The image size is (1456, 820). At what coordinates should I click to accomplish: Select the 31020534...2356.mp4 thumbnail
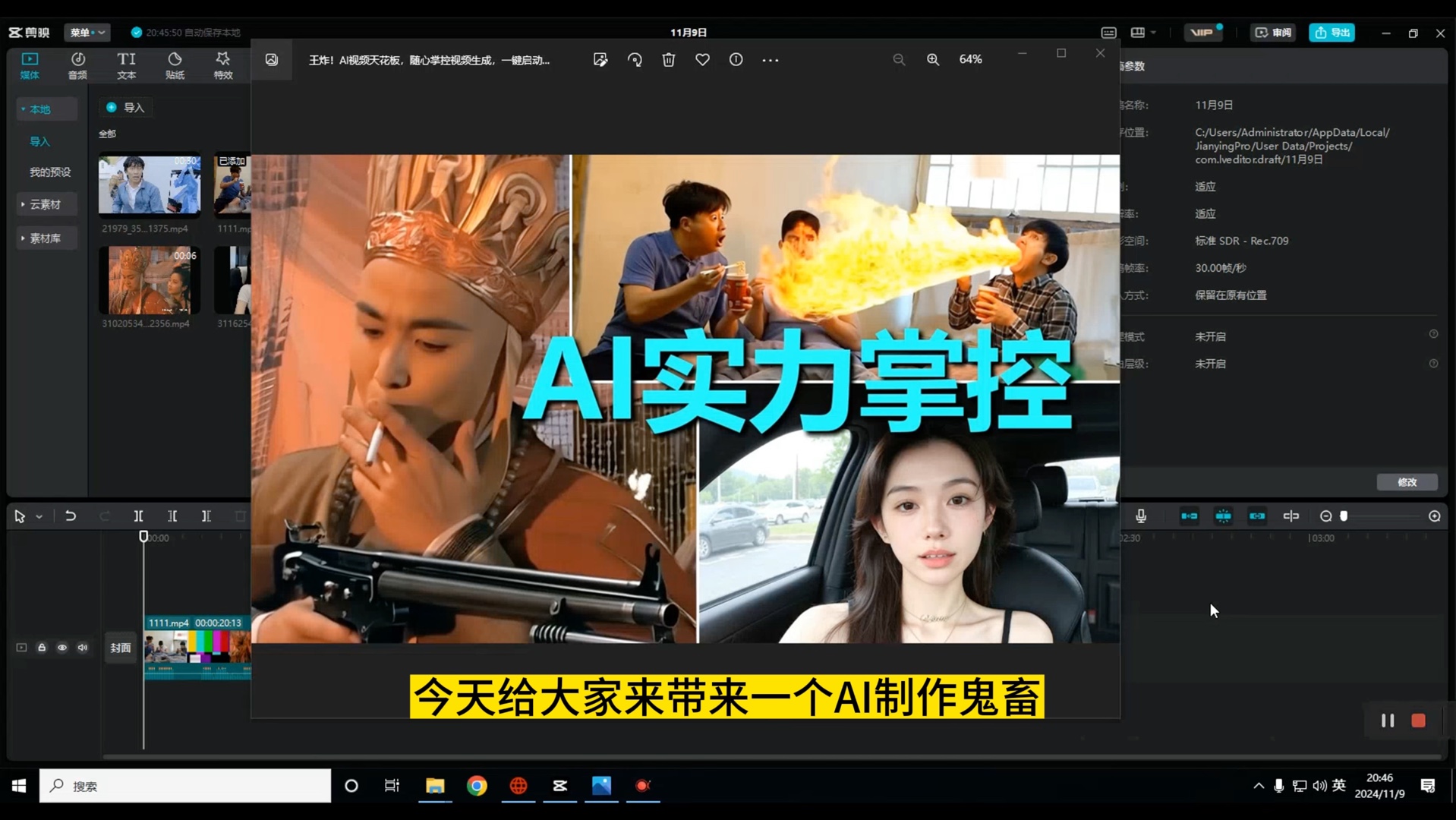[x=150, y=280]
